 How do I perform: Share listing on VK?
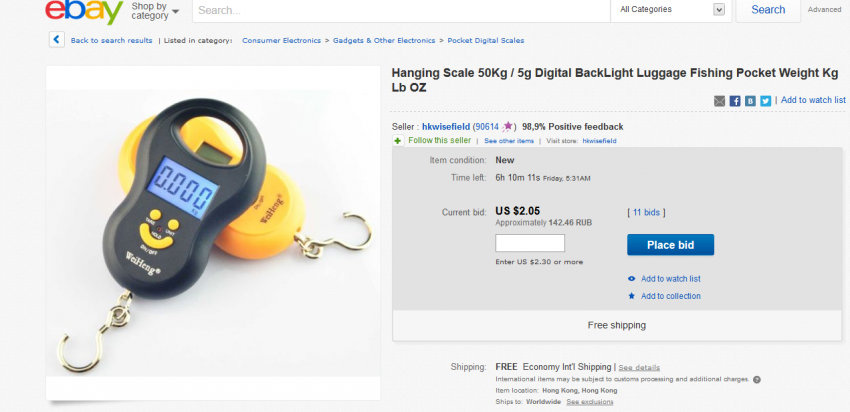(x=750, y=101)
